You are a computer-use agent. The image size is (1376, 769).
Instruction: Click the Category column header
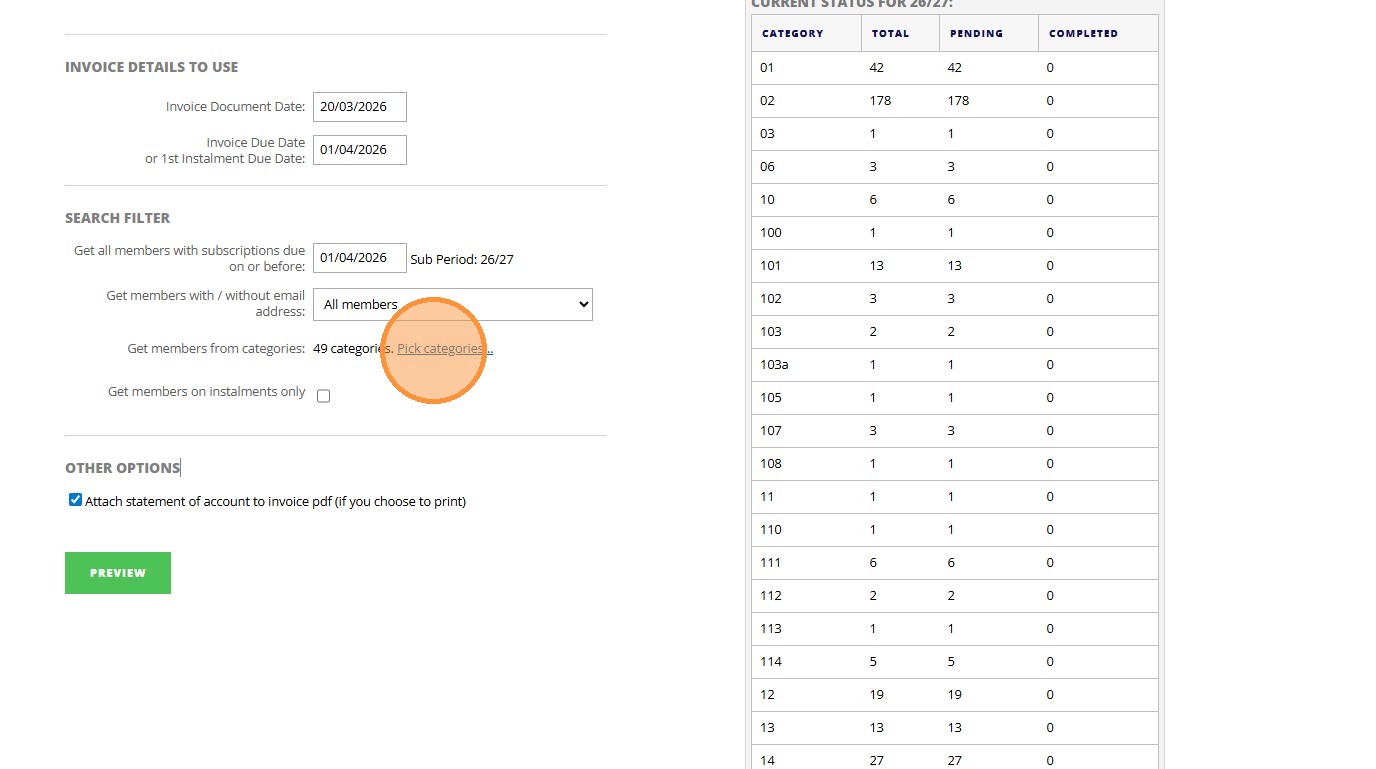coord(793,33)
